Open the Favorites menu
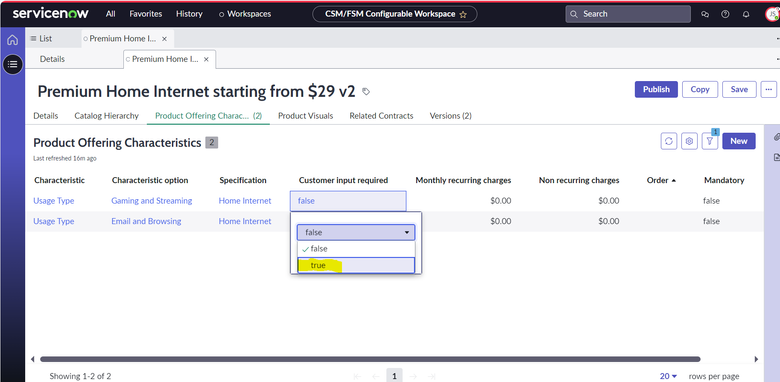This screenshot has width=780, height=382. point(146,14)
